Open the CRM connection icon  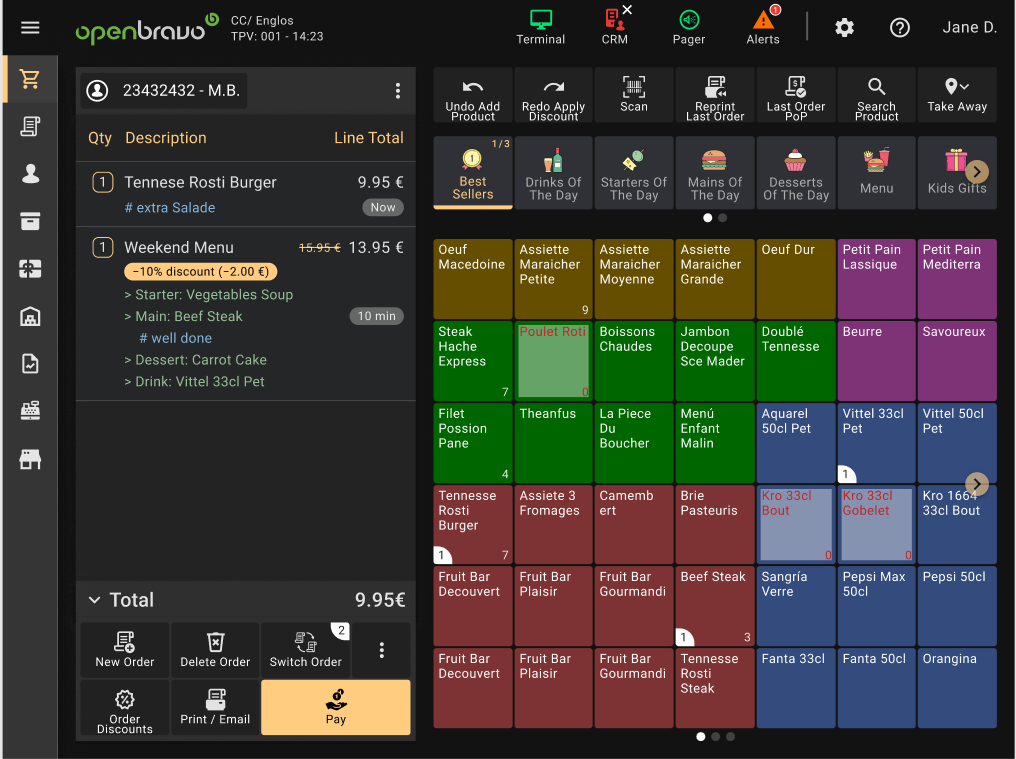pos(615,27)
